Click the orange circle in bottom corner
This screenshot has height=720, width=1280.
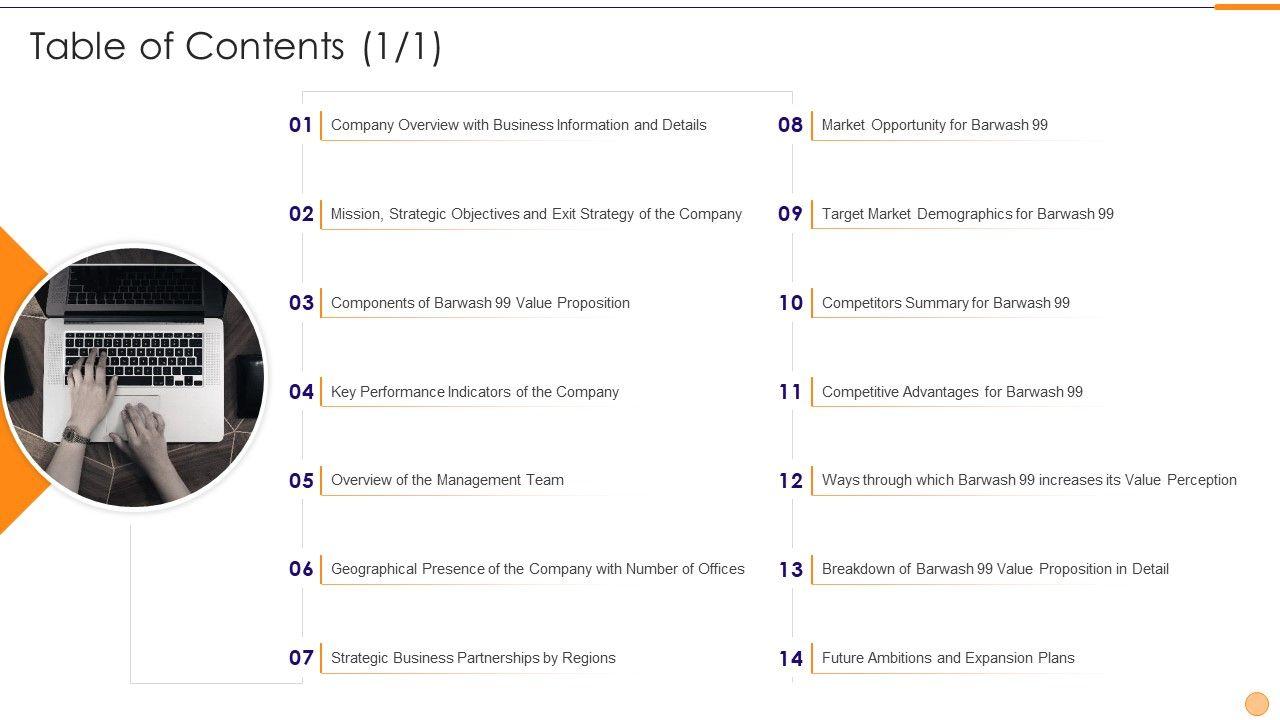[x=1256, y=703]
